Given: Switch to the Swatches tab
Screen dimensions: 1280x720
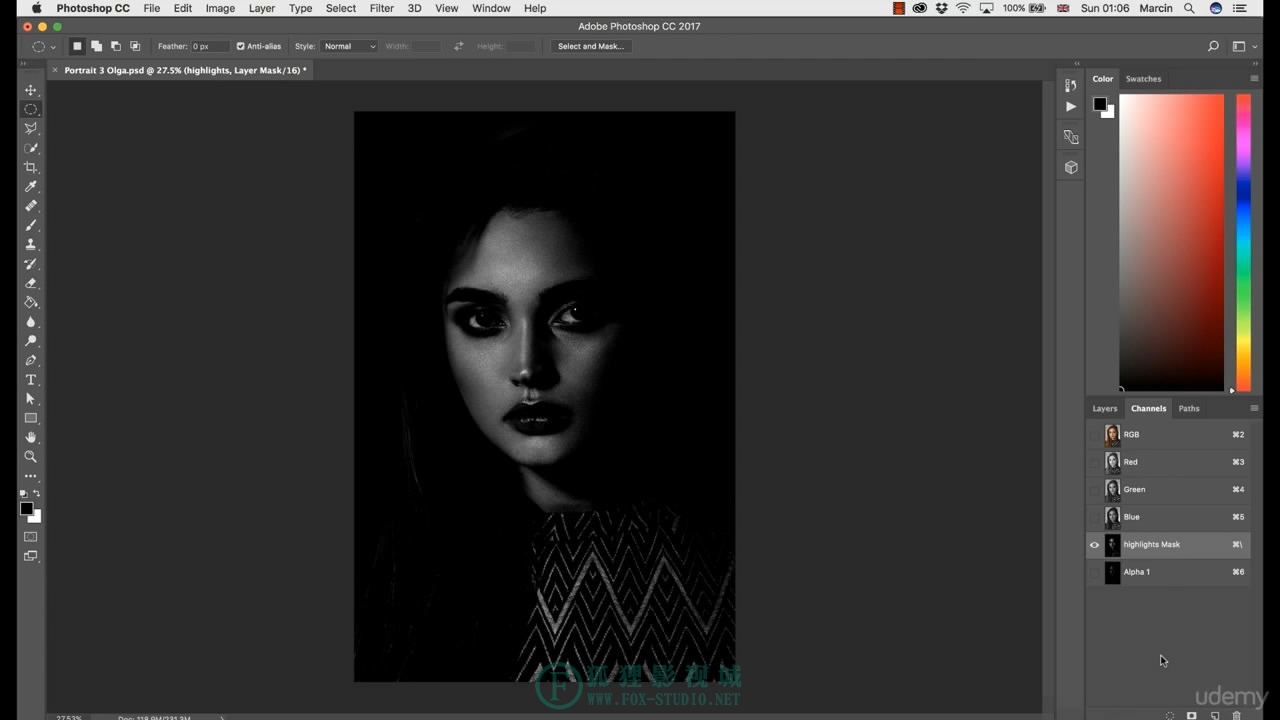Looking at the screenshot, I should click(x=1143, y=79).
